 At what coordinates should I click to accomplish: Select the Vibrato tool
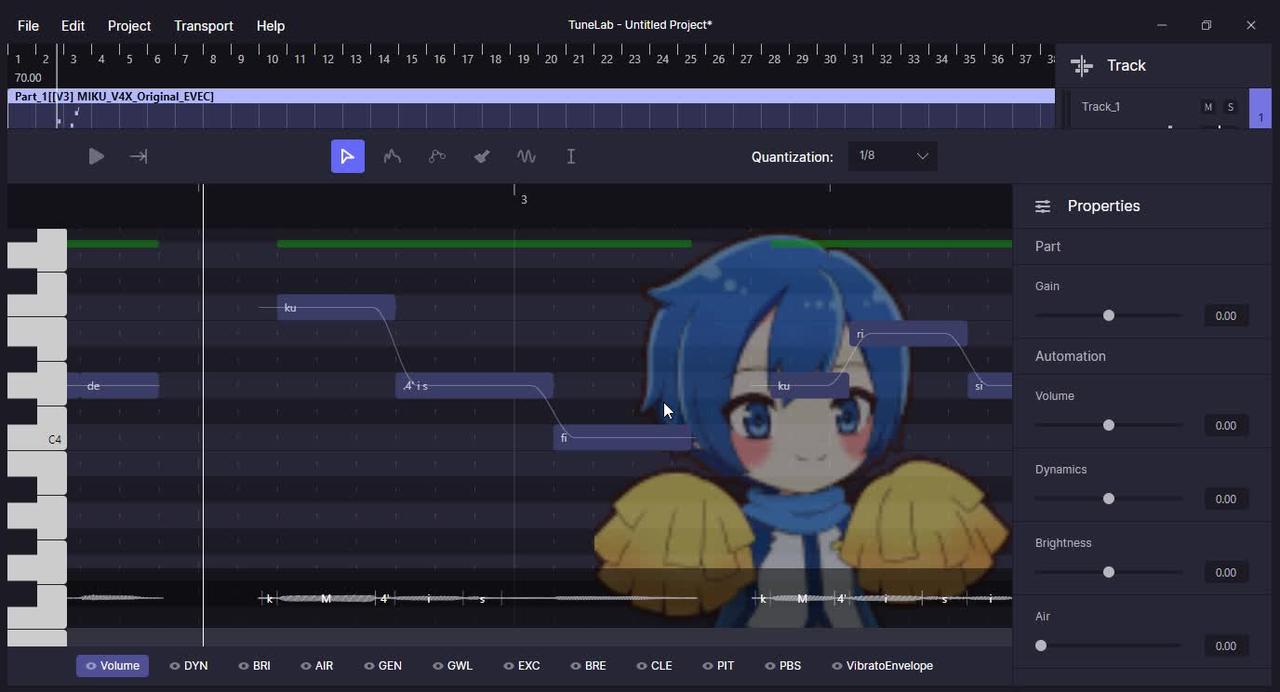pyautogui.click(x=526, y=156)
